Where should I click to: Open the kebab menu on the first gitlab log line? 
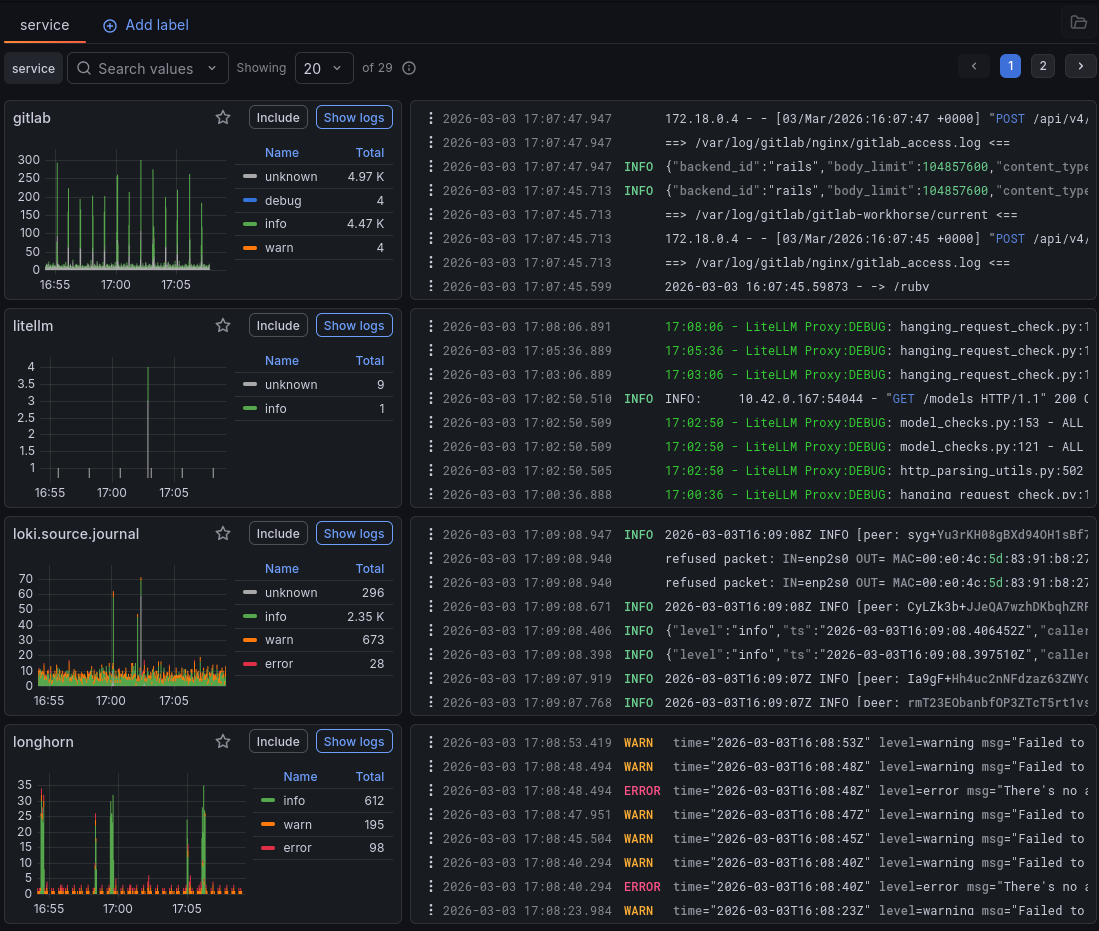click(431, 118)
